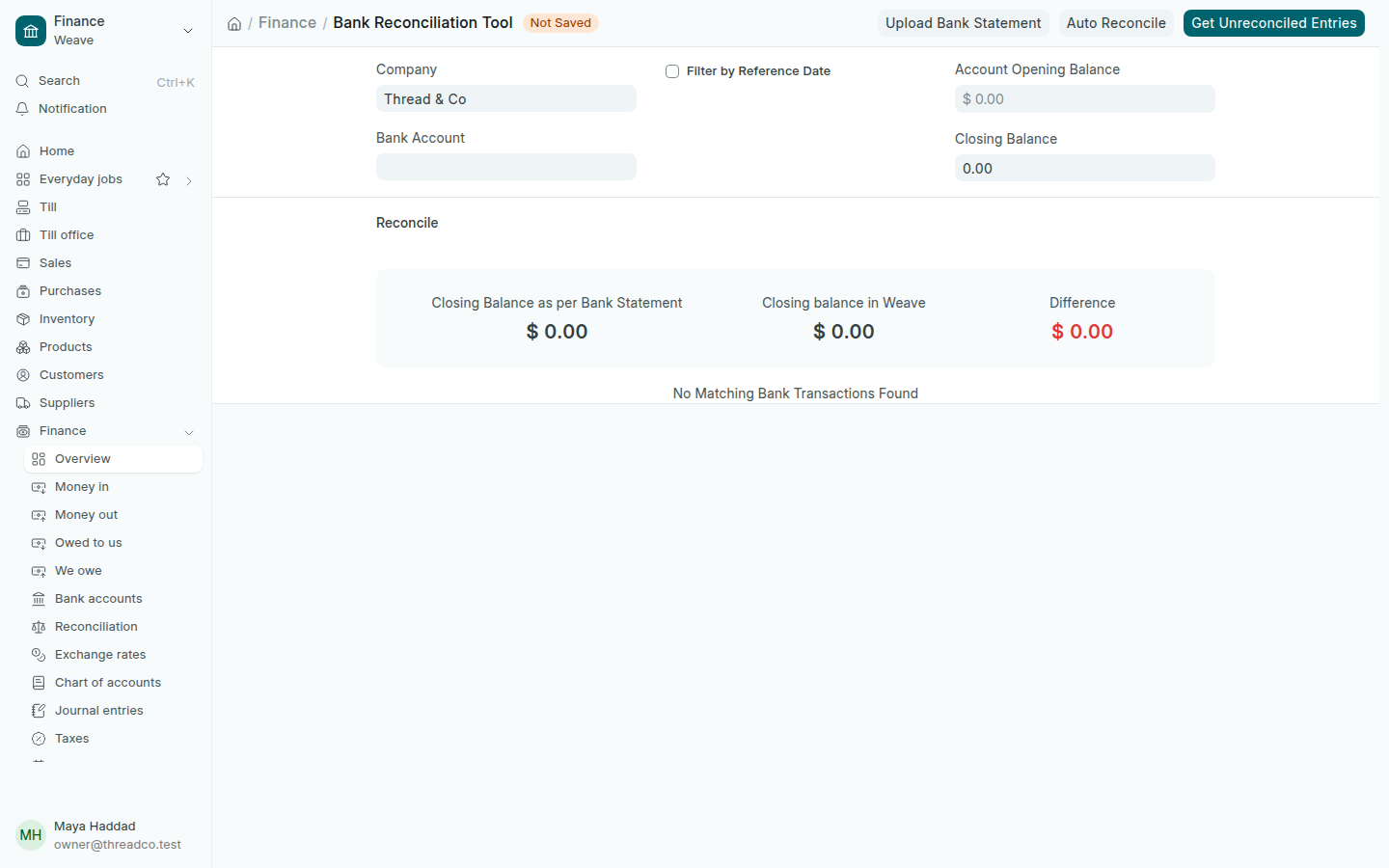Collapse the Finance section chevron

click(189, 432)
